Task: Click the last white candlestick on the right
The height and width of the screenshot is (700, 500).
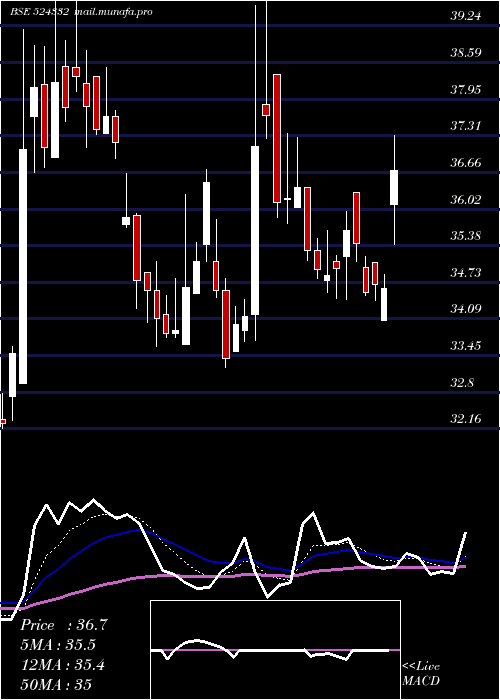Action: pos(394,188)
